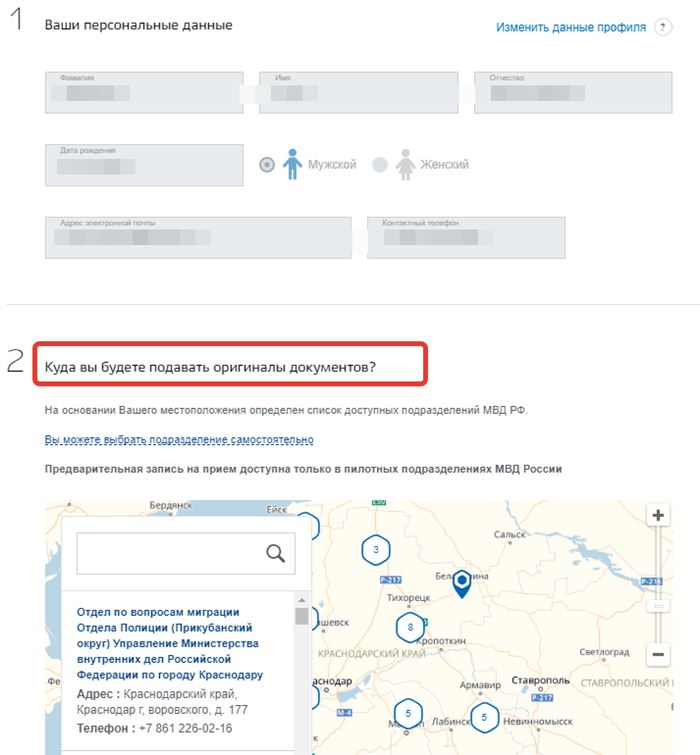Click the map zoom in plus button
The height and width of the screenshot is (755, 700).
(658, 515)
